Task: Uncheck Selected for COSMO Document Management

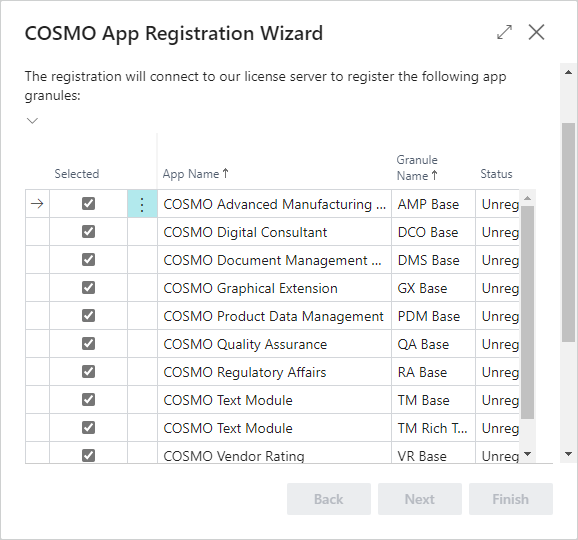Action: (x=88, y=259)
